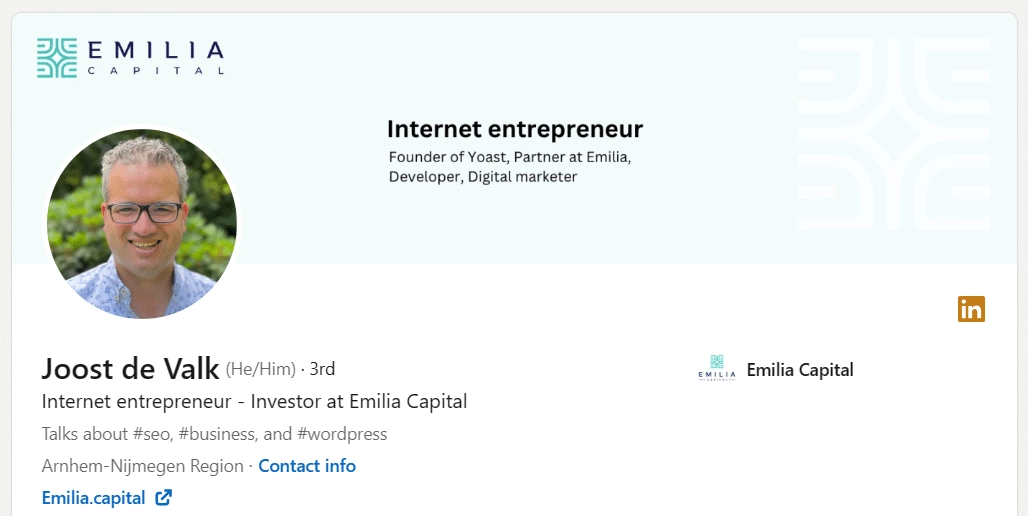Click the teal Emilia Capital logo in banner
Screen dimensions: 1028x516
[x=57, y=58]
